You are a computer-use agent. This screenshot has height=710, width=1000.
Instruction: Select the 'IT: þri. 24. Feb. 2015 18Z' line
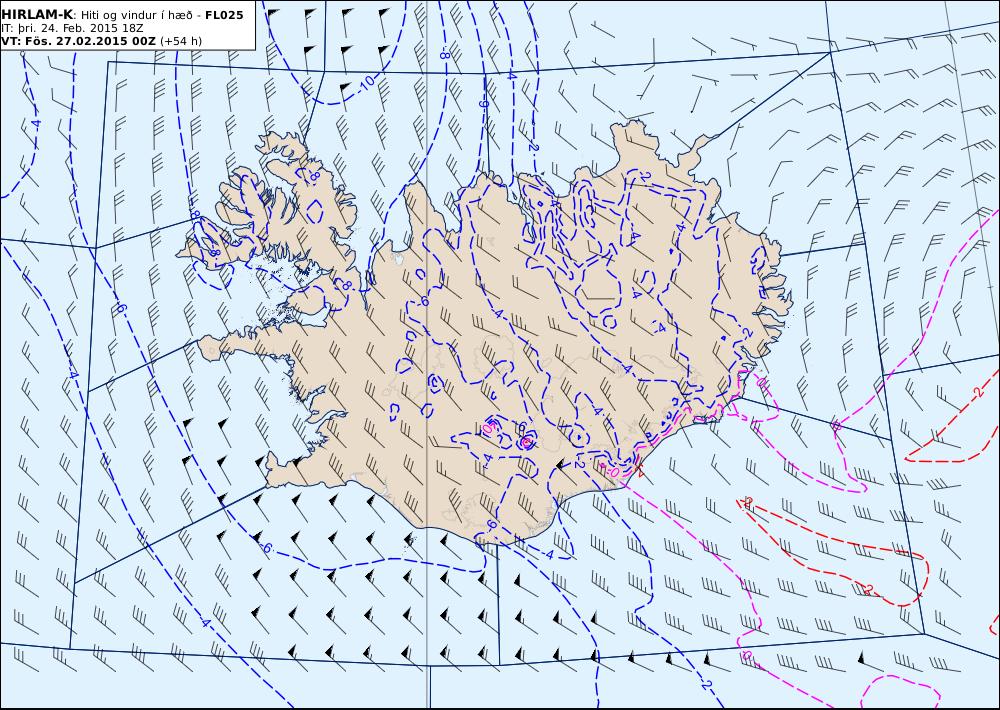[72, 28]
